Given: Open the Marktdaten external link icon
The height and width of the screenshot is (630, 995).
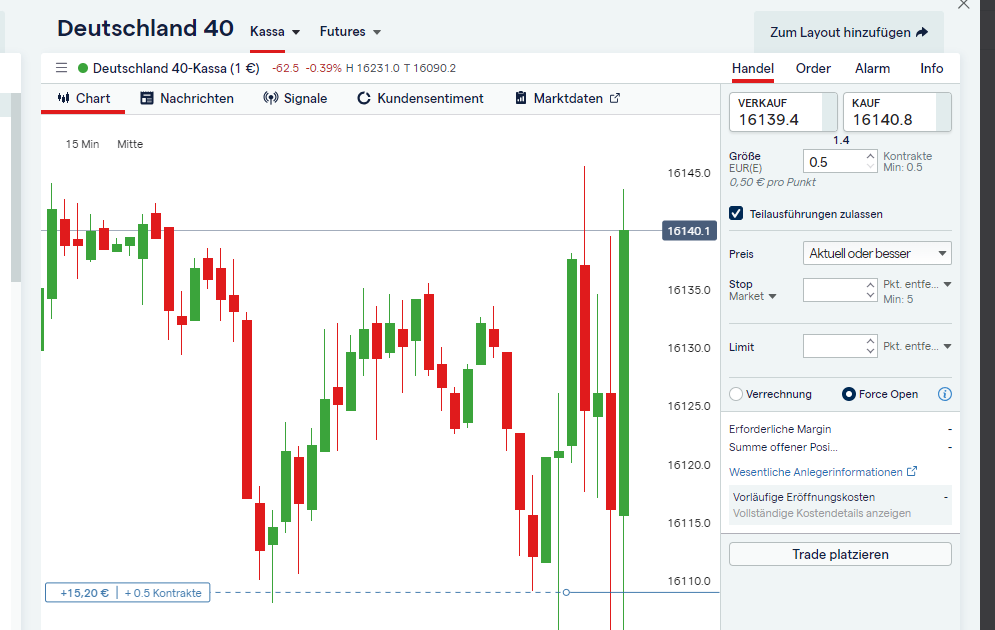Looking at the screenshot, I should pos(615,98).
